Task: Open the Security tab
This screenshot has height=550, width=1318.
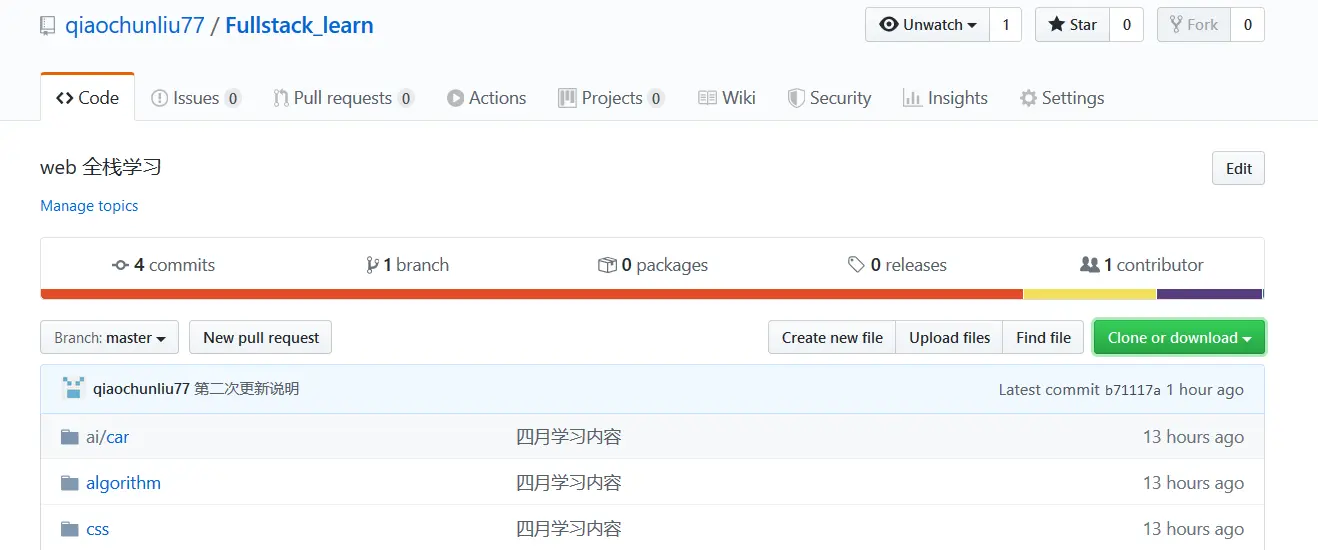Action: pyautogui.click(x=829, y=98)
